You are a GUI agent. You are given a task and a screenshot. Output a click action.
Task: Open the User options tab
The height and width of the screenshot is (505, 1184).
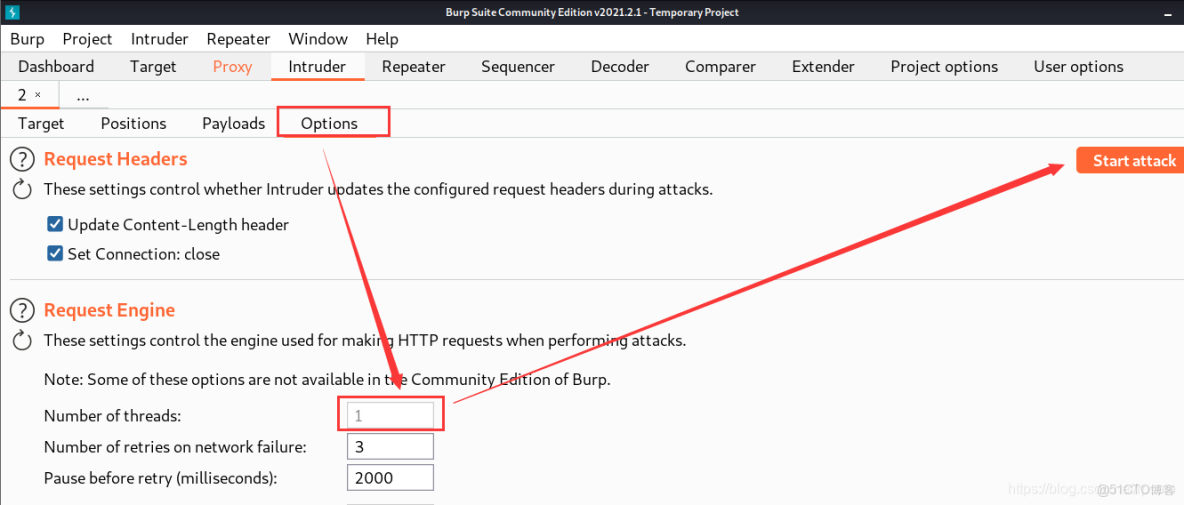[1078, 66]
